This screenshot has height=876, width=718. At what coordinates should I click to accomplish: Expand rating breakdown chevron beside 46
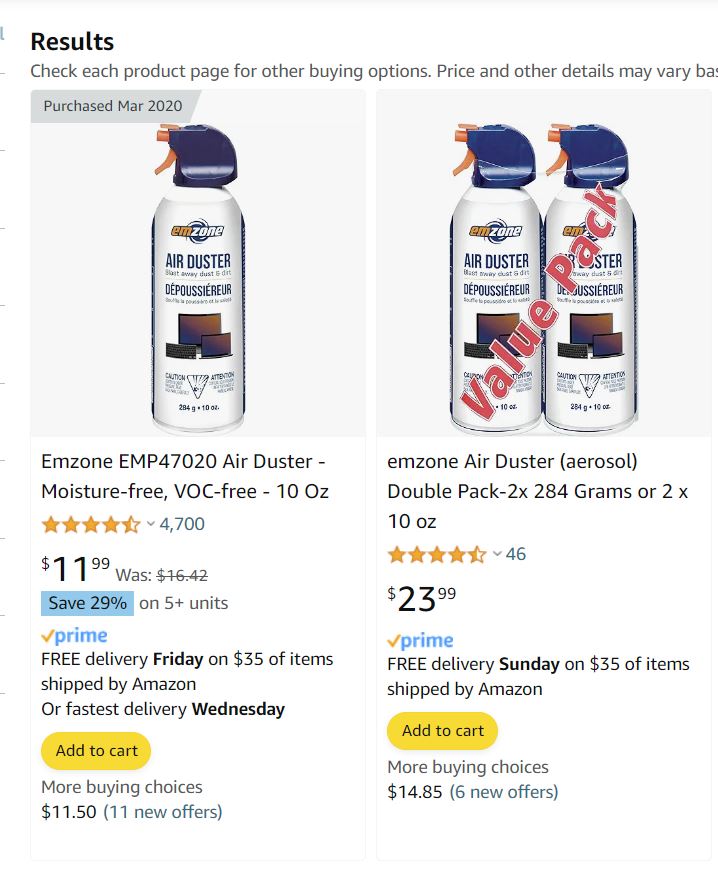pyautogui.click(x=497, y=554)
